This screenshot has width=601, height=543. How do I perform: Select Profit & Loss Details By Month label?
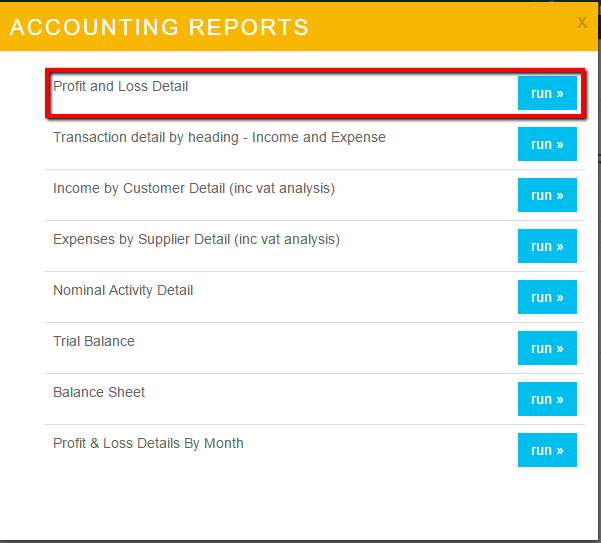tap(148, 444)
